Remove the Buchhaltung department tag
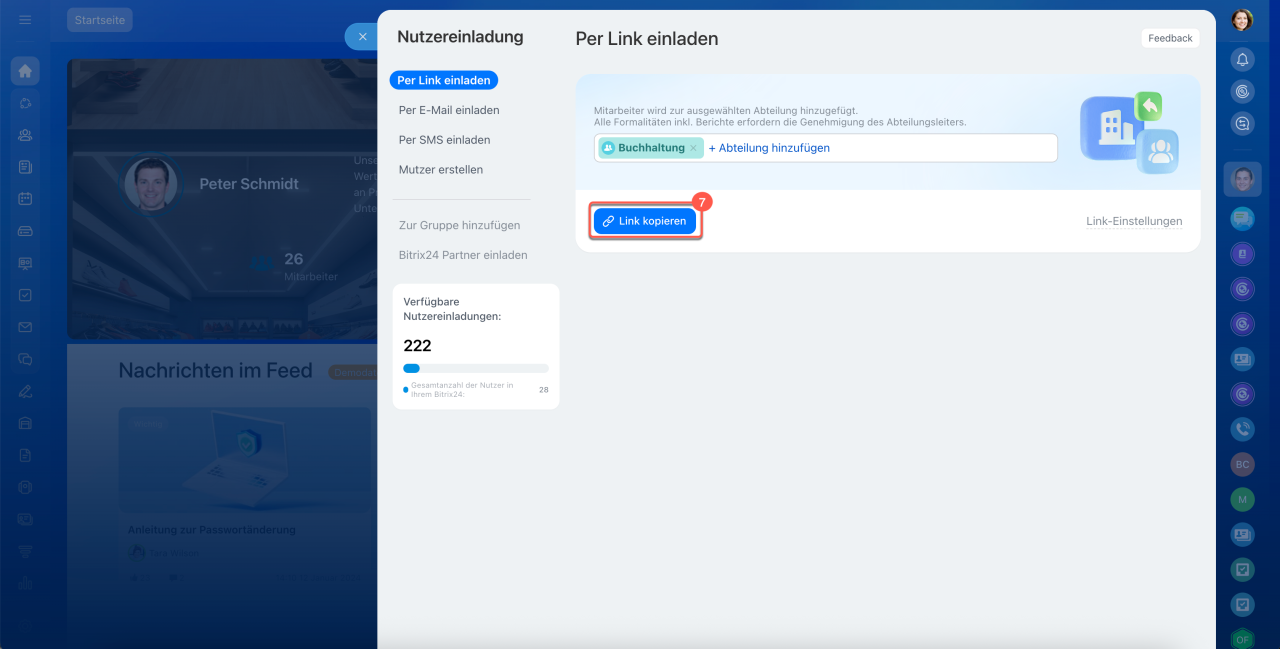The height and width of the screenshot is (649, 1280). click(x=693, y=148)
